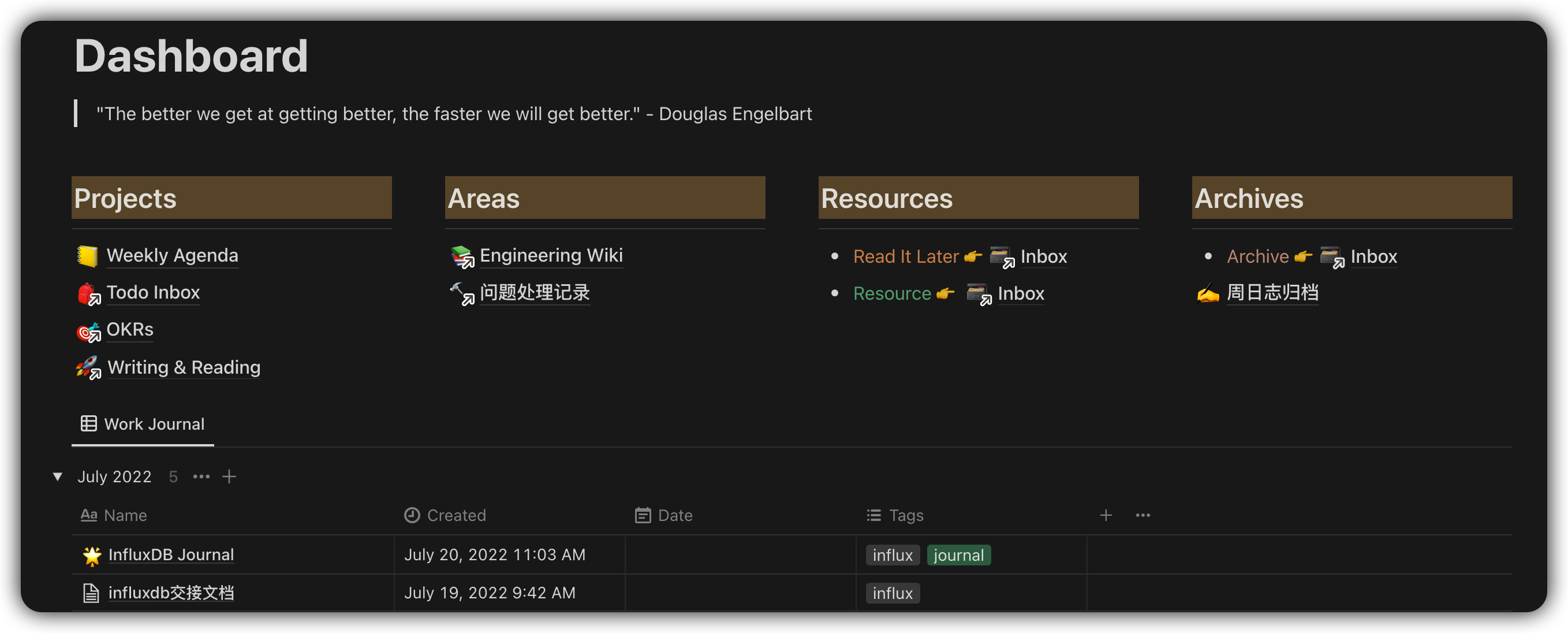Image resolution: width=1568 pixels, height=633 pixels.
Task: Click the star icon beside InfluxDB Journal
Action: click(x=92, y=555)
